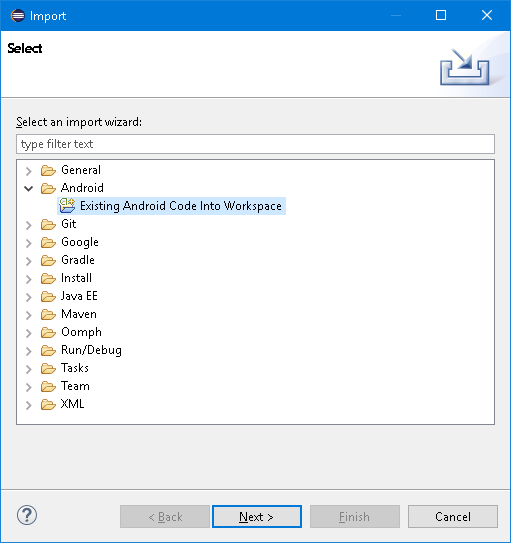Viewport: 511px width, 543px height.
Task: Maximize the Import dialog window
Action: tap(441, 15)
